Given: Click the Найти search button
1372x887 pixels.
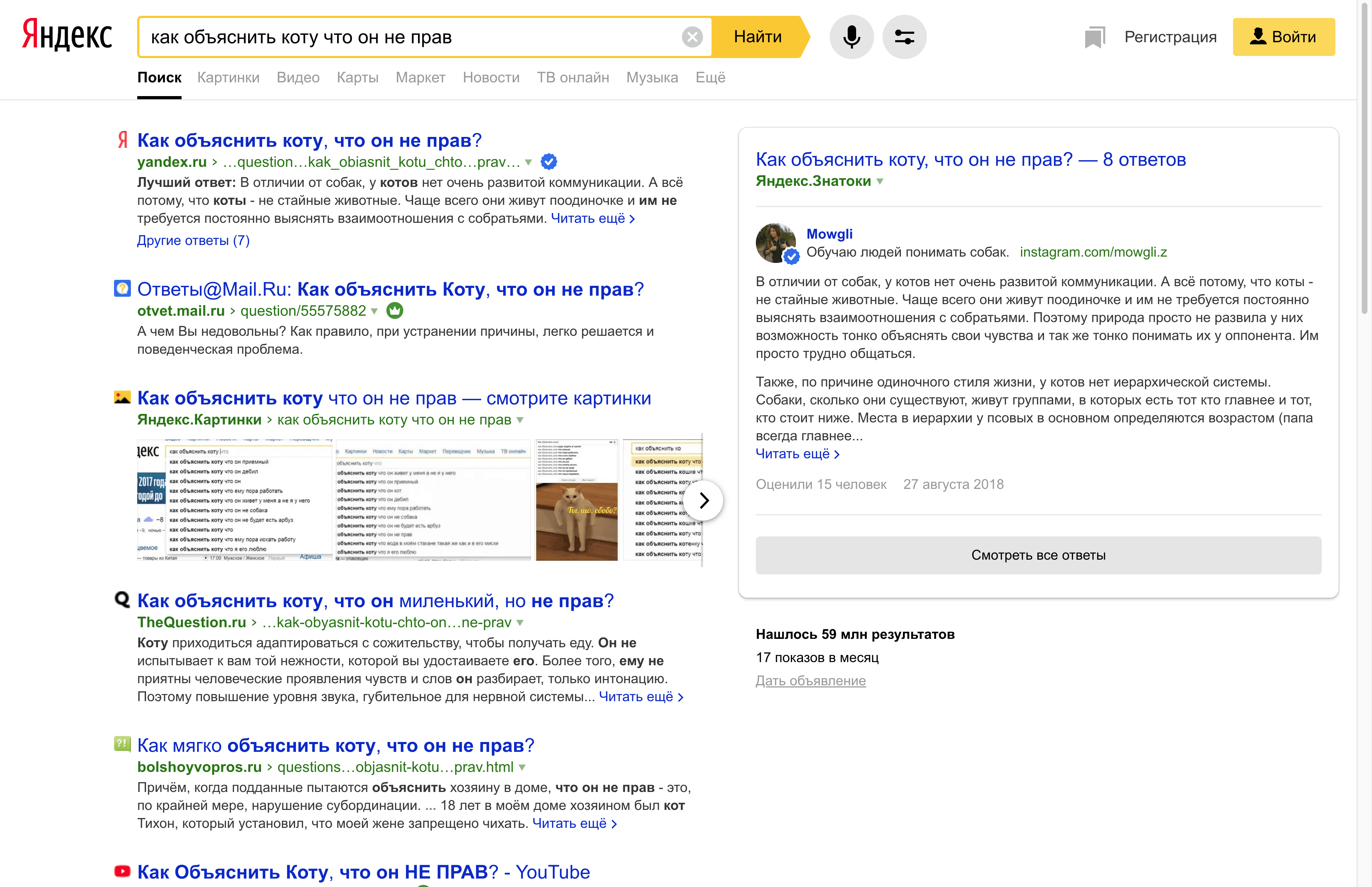Looking at the screenshot, I should click(758, 37).
